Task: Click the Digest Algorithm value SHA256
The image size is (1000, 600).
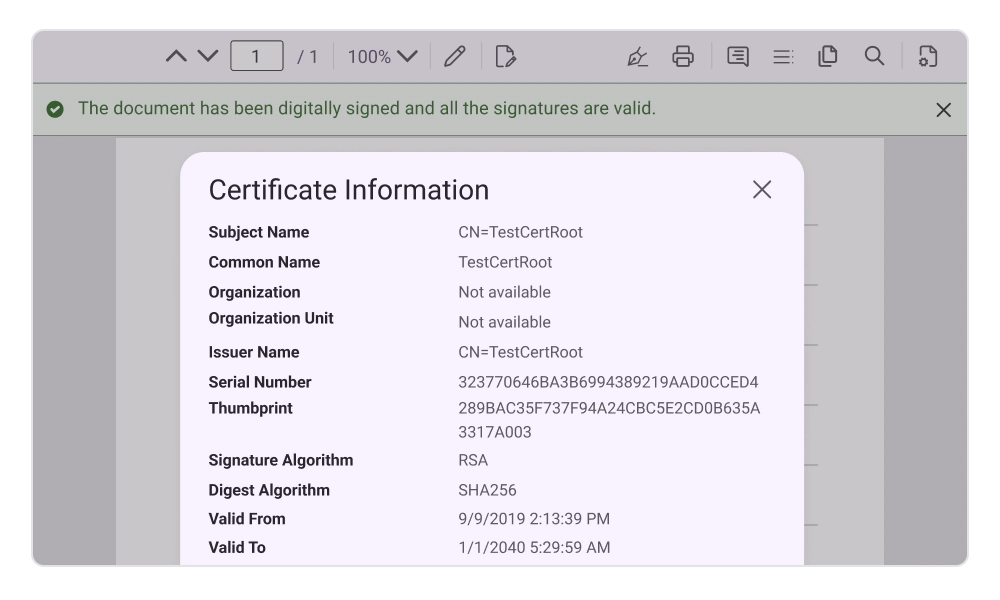Action: pos(487,490)
